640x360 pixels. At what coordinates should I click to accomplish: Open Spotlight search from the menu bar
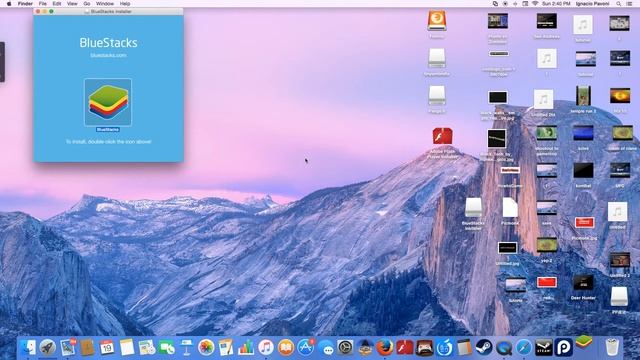[x=618, y=4]
